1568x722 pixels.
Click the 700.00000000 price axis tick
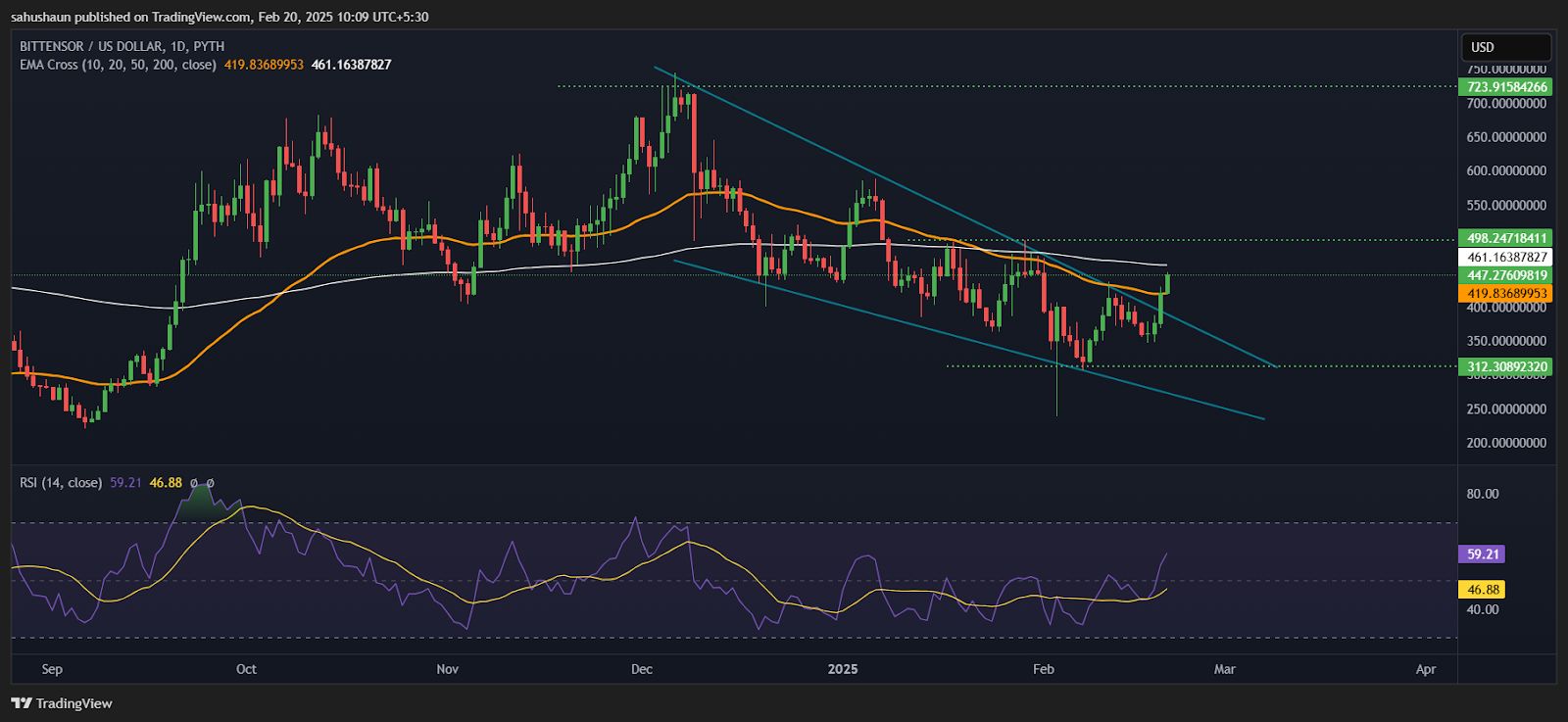[1507, 103]
